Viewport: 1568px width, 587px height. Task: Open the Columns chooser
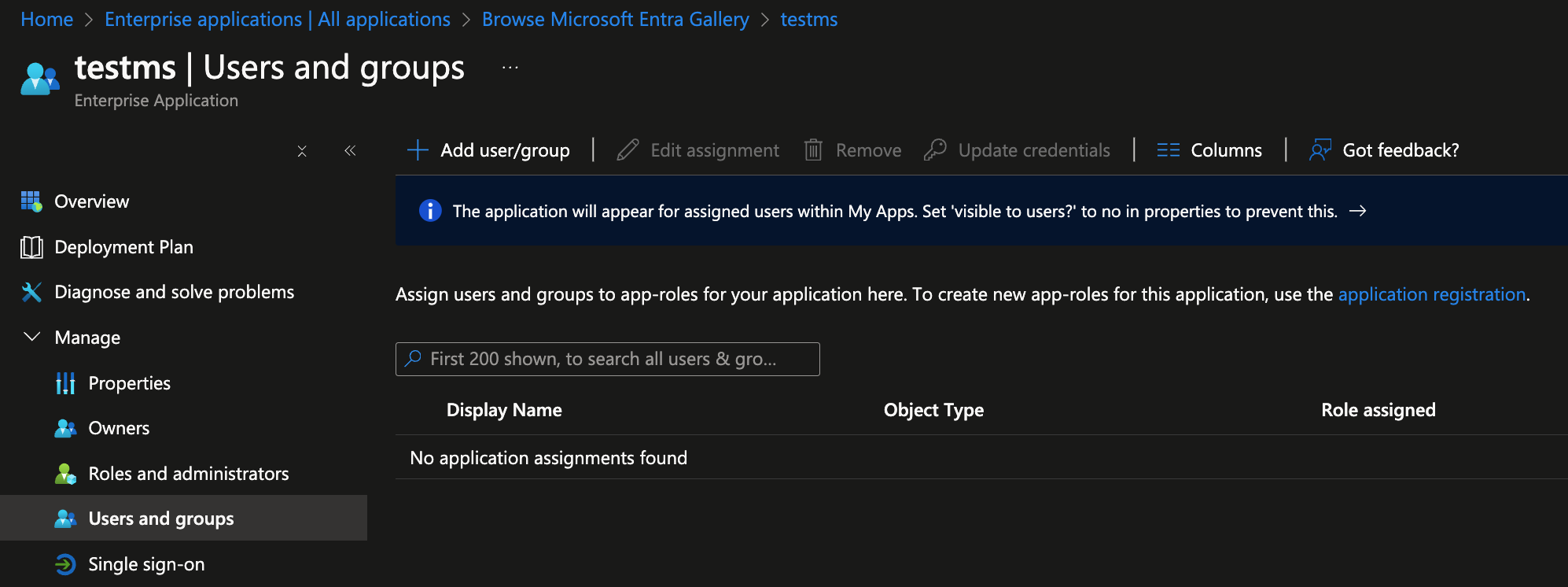1209,150
